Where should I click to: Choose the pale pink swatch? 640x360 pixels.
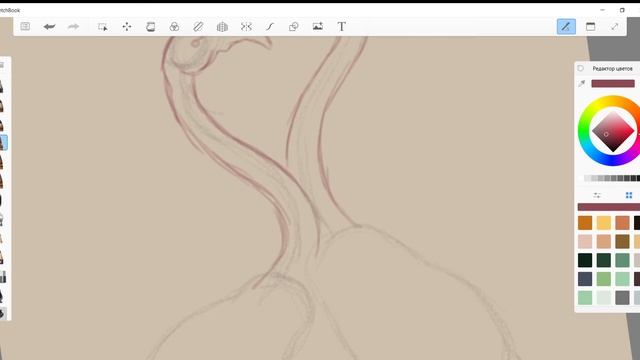click(x=585, y=242)
